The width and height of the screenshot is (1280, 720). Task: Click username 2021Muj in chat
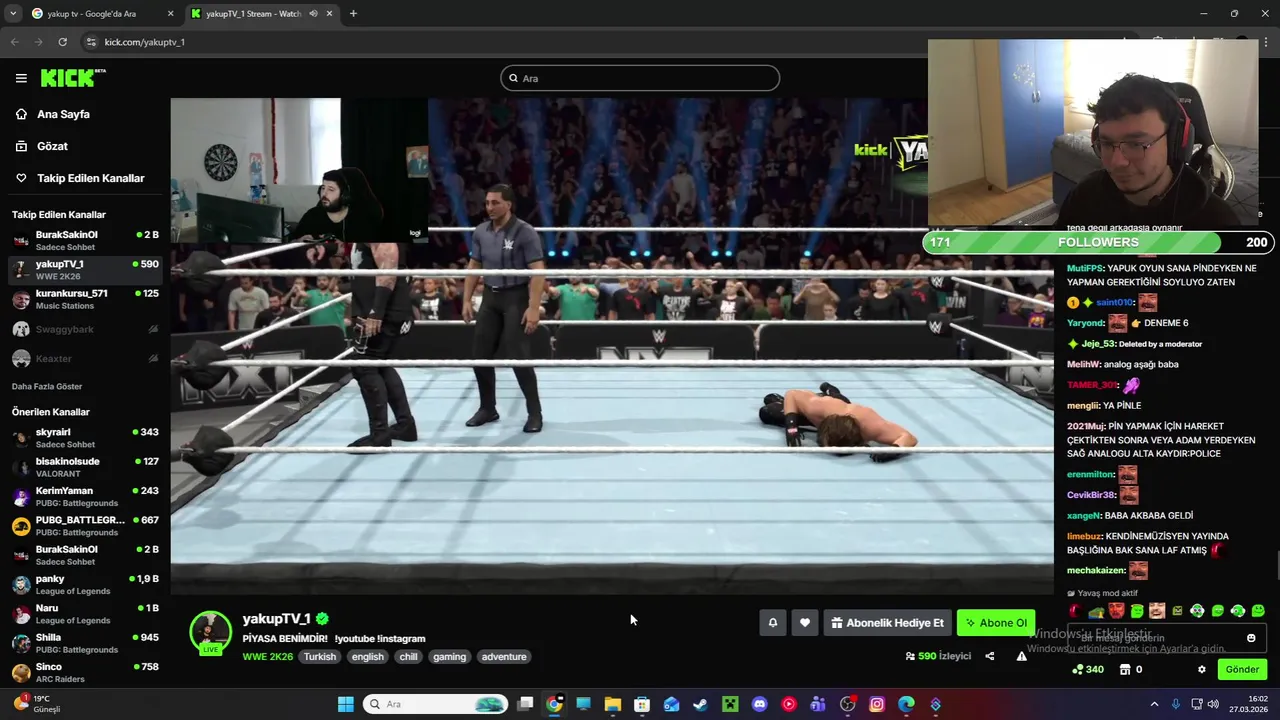1083,426
